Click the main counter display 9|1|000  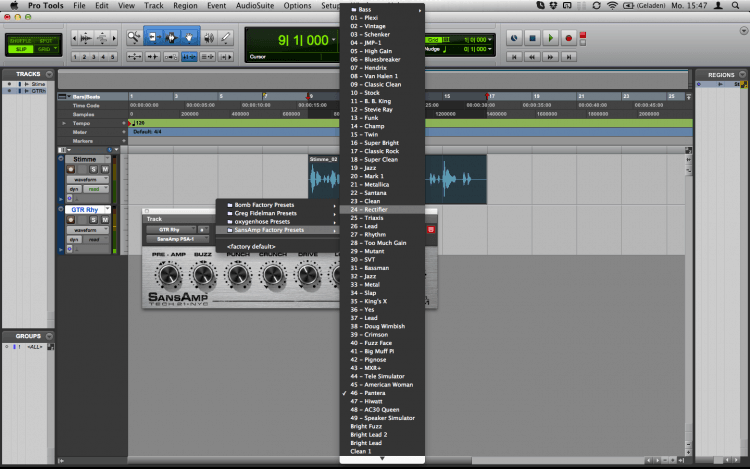[x=303, y=40]
